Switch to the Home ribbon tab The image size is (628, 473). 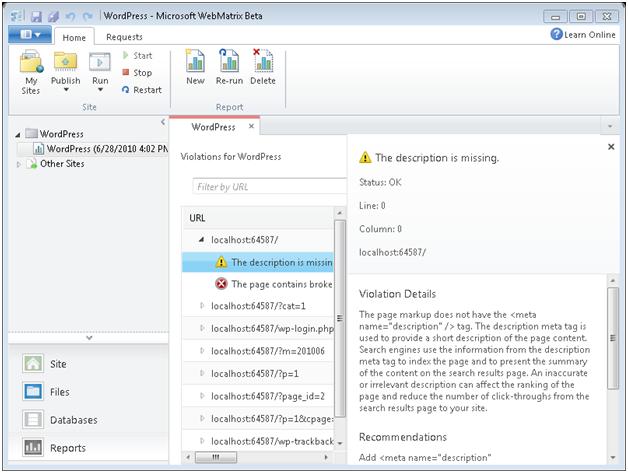(74, 37)
